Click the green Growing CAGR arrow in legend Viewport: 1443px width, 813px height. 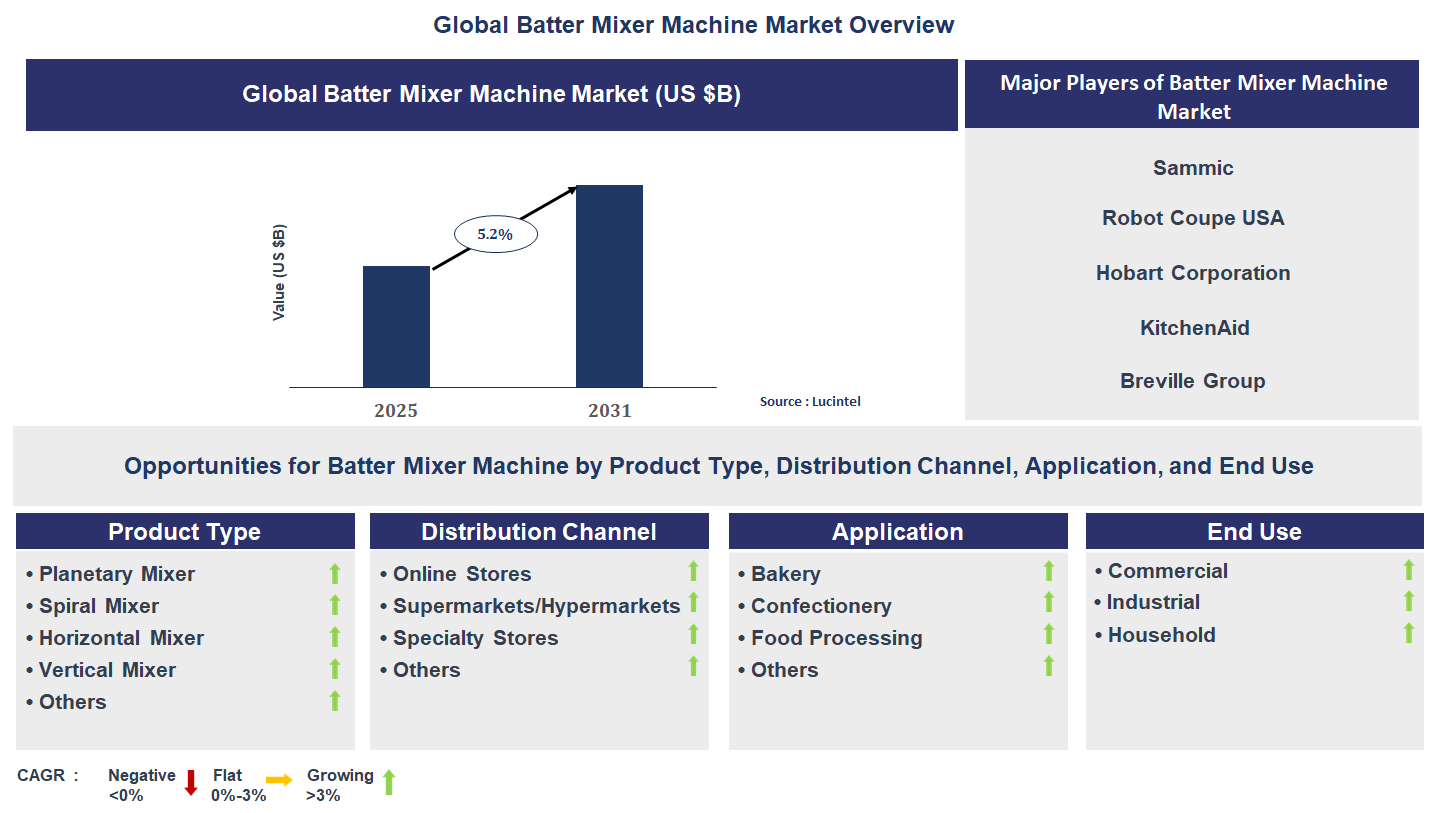point(391,783)
